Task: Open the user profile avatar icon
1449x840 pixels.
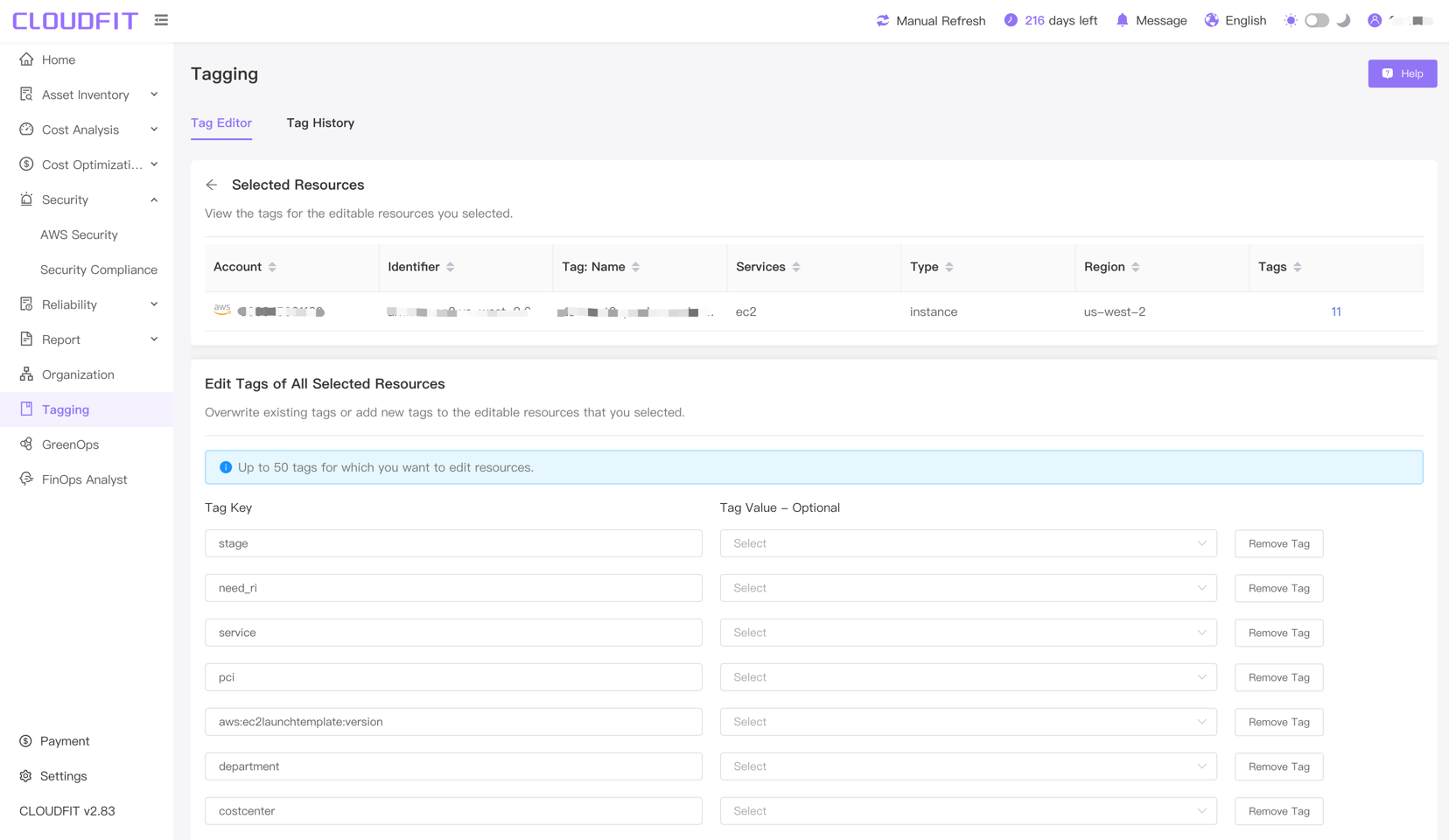Action: click(1375, 20)
